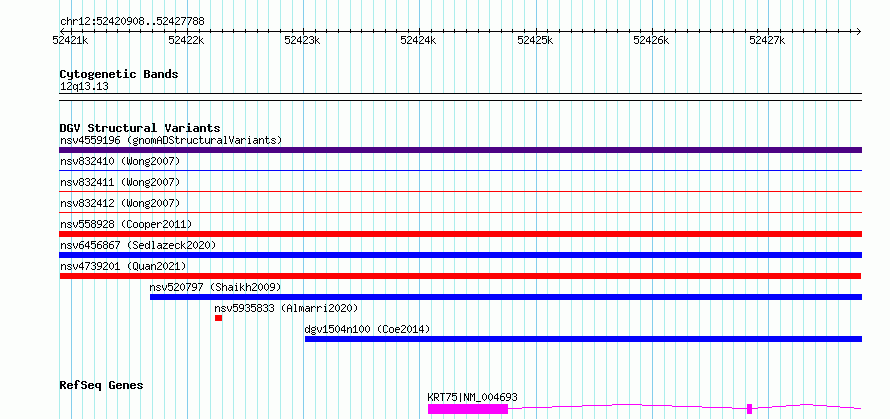This screenshot has height=419, width=890.
Task: Click the 52426k ruler label
Action: 652,40
